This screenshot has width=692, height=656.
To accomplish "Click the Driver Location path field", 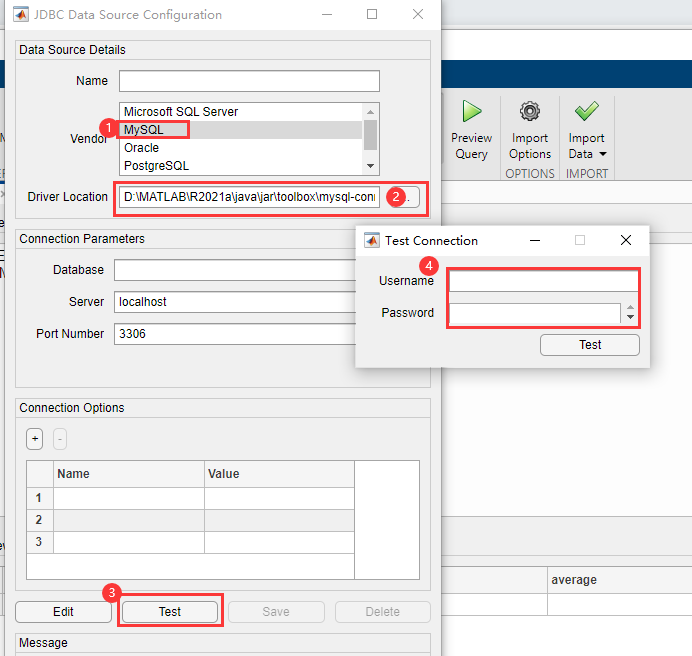I will coord(249,197).
